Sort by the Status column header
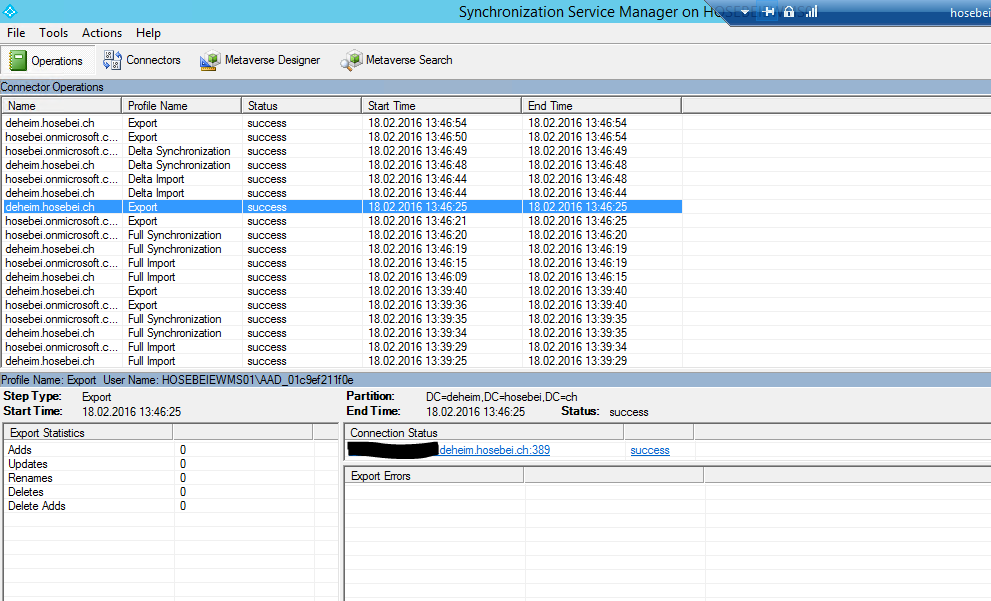This screenshot has width=991, height=601. [x=301, y=106]
